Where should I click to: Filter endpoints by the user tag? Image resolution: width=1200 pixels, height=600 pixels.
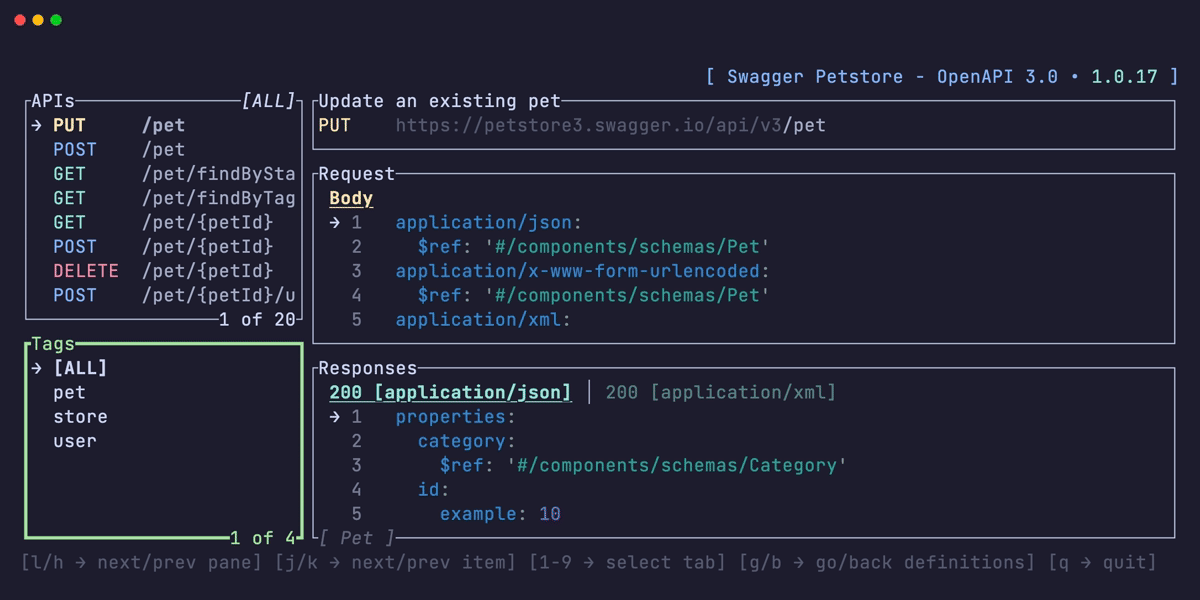74,440
